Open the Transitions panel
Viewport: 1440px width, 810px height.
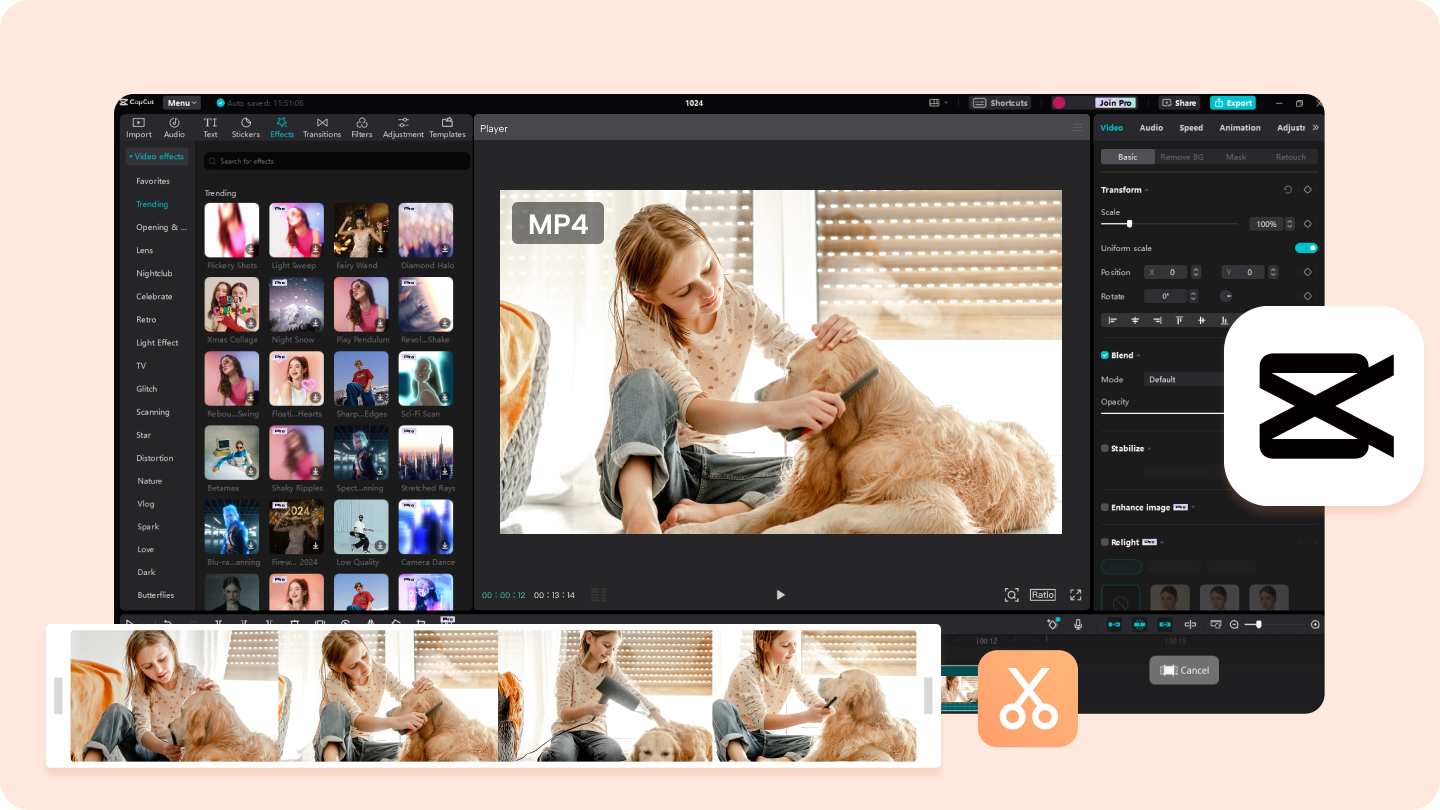(x=322, y=128)
